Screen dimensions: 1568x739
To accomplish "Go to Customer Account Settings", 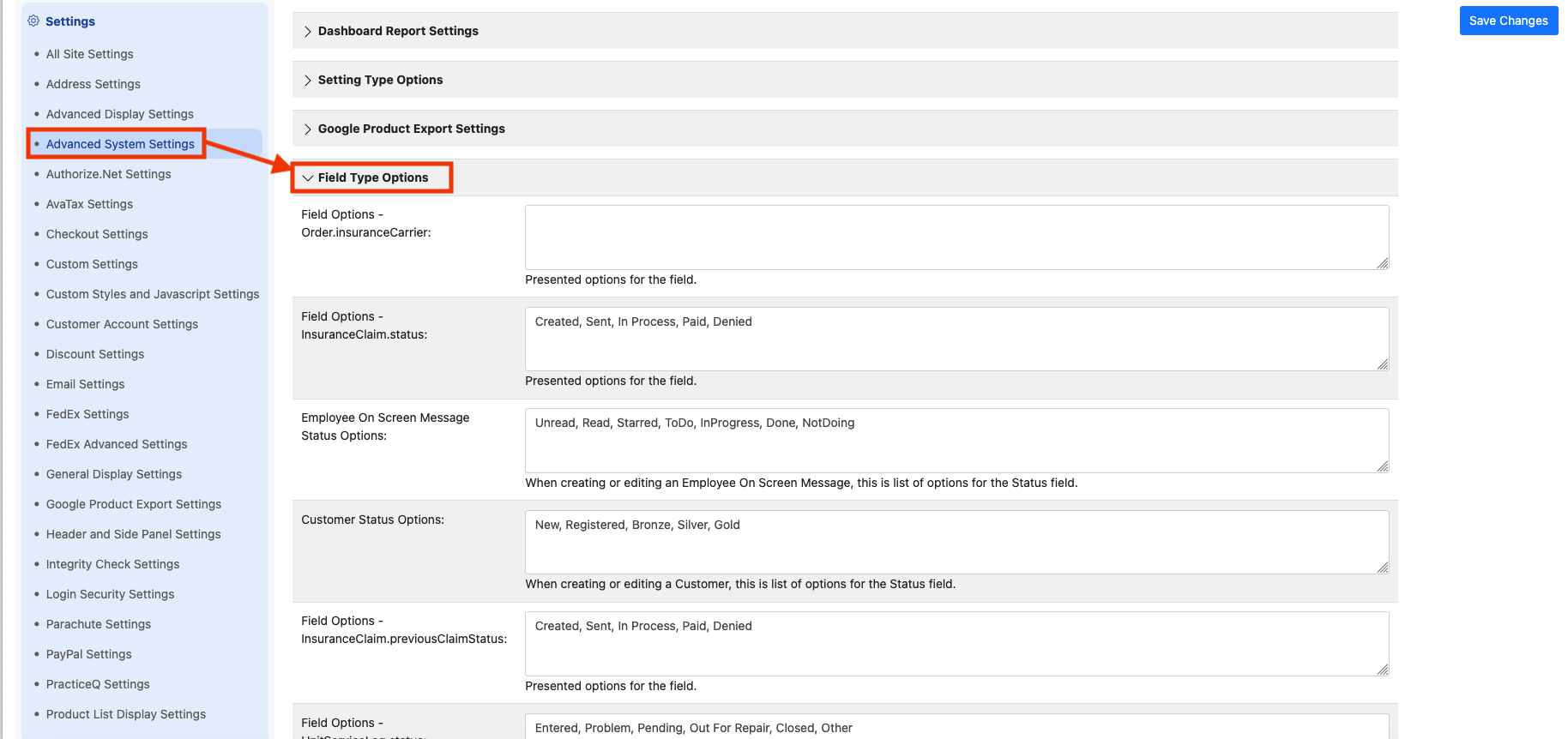I will tap(122, 324).
